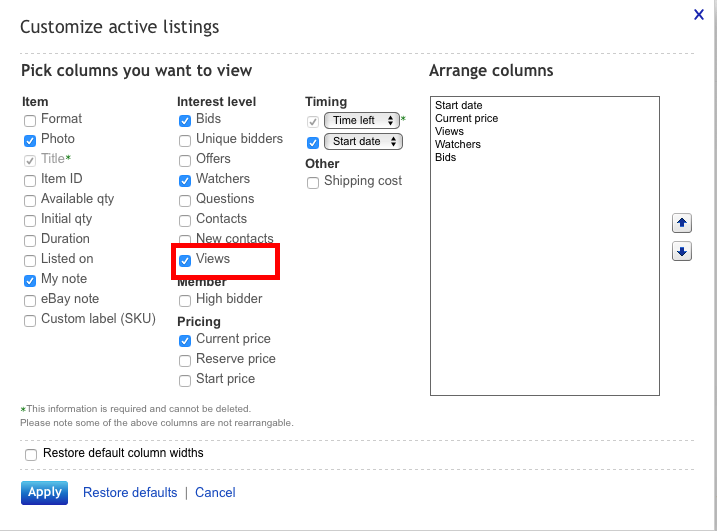Enable New contacts column

tap(185, 240)
